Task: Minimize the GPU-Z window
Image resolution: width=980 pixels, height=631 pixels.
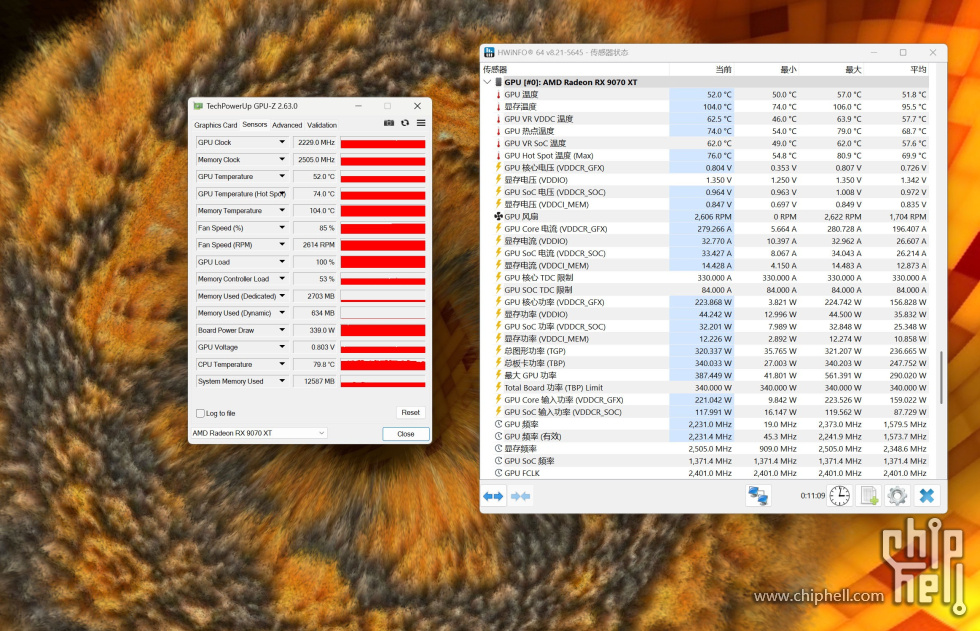Action: point(358,106)
